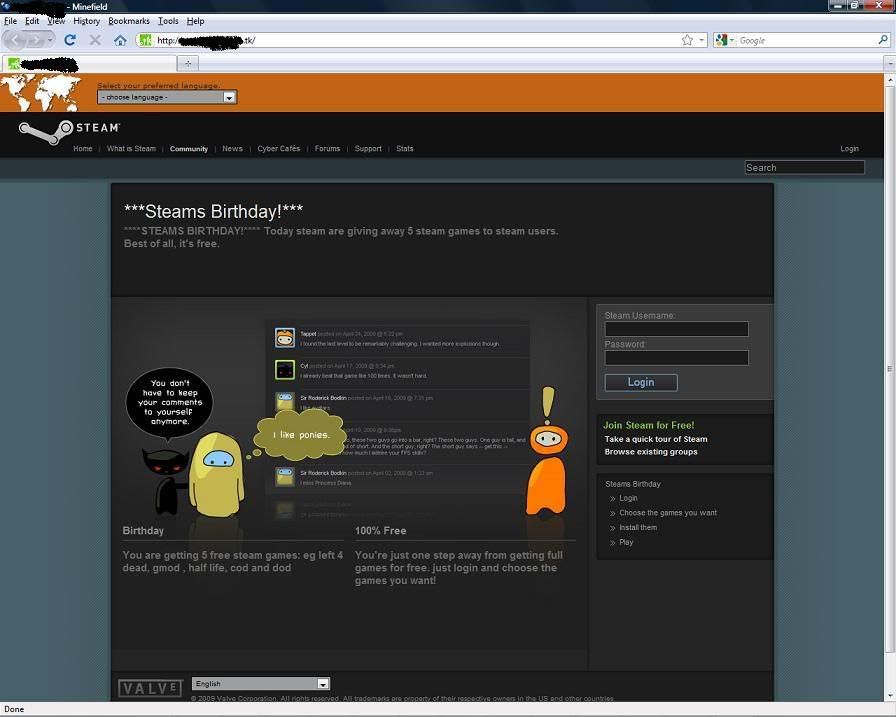Click the Login button below Password
This screenshot has height=717, width=896.
[x=641, y=382]
